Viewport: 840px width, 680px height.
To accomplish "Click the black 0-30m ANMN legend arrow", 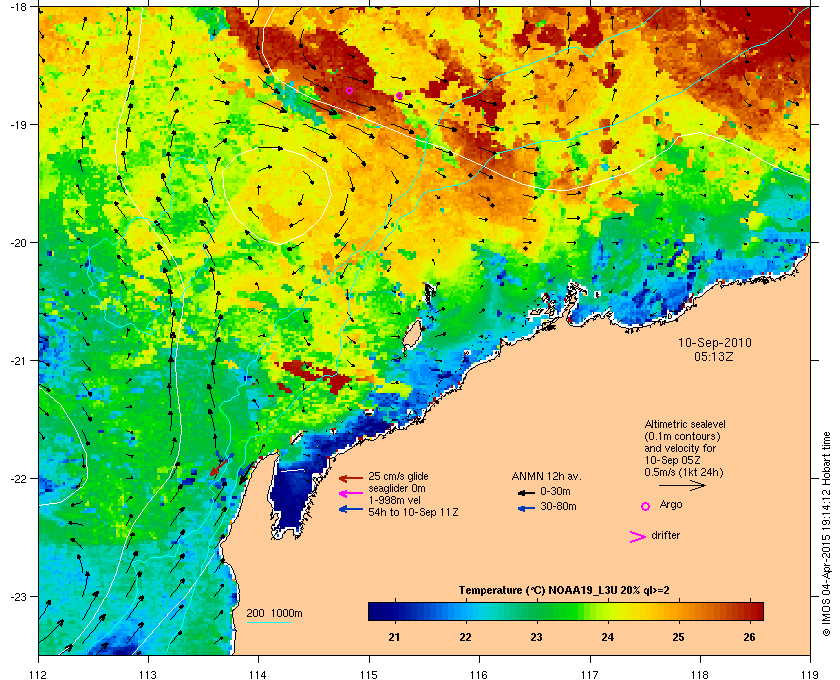I will (526, 492).
